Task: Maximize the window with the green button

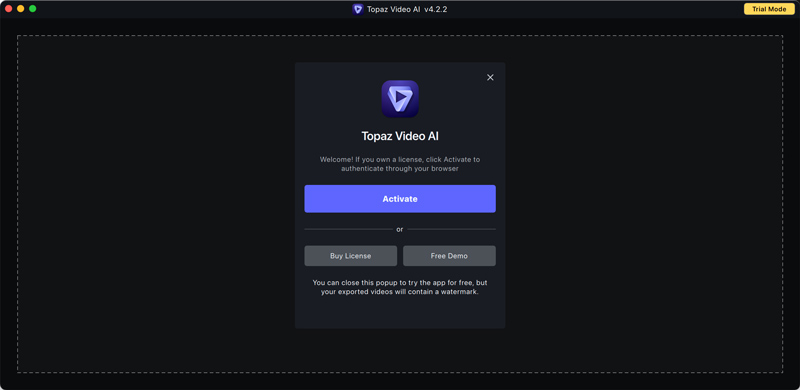Action: click(x=33, y=9)
